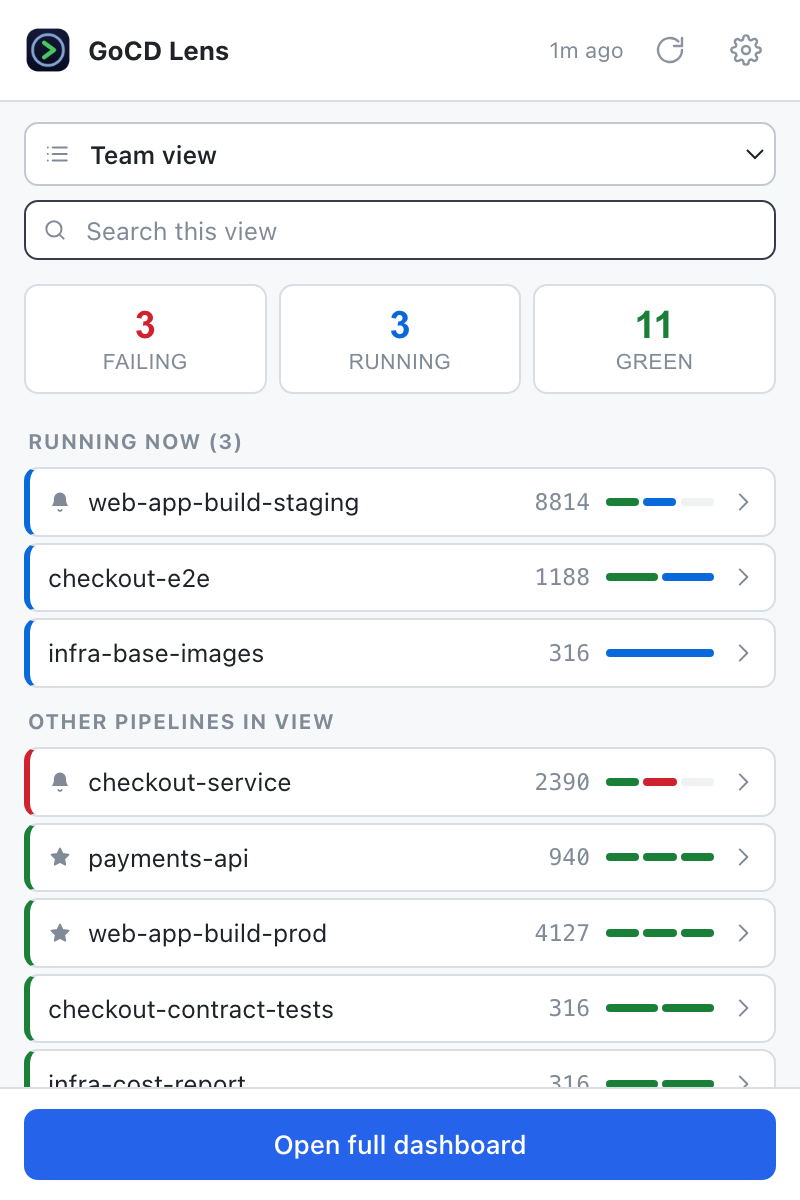Viewport: 800px width, 1200px height.
Task: Select the payments-api pipeline name
Action: (168, 857)
